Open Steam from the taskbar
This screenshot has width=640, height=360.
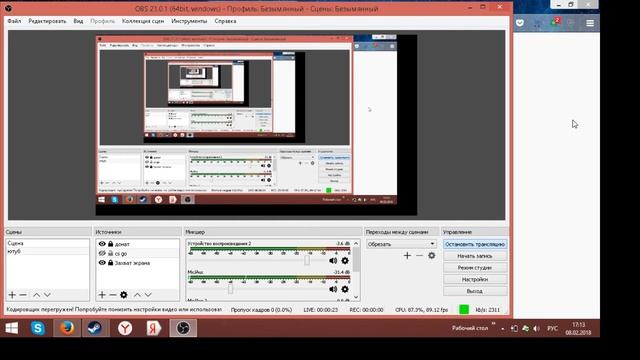tap(96, 328)
